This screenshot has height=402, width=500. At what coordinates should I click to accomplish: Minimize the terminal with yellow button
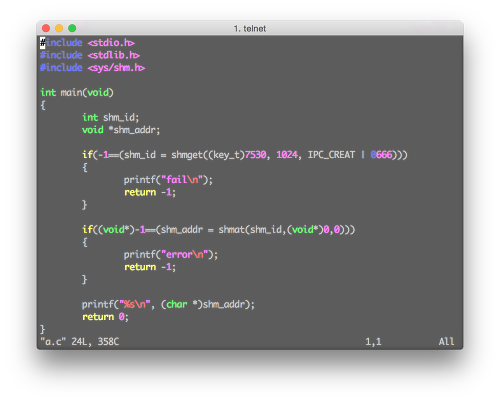59,28
